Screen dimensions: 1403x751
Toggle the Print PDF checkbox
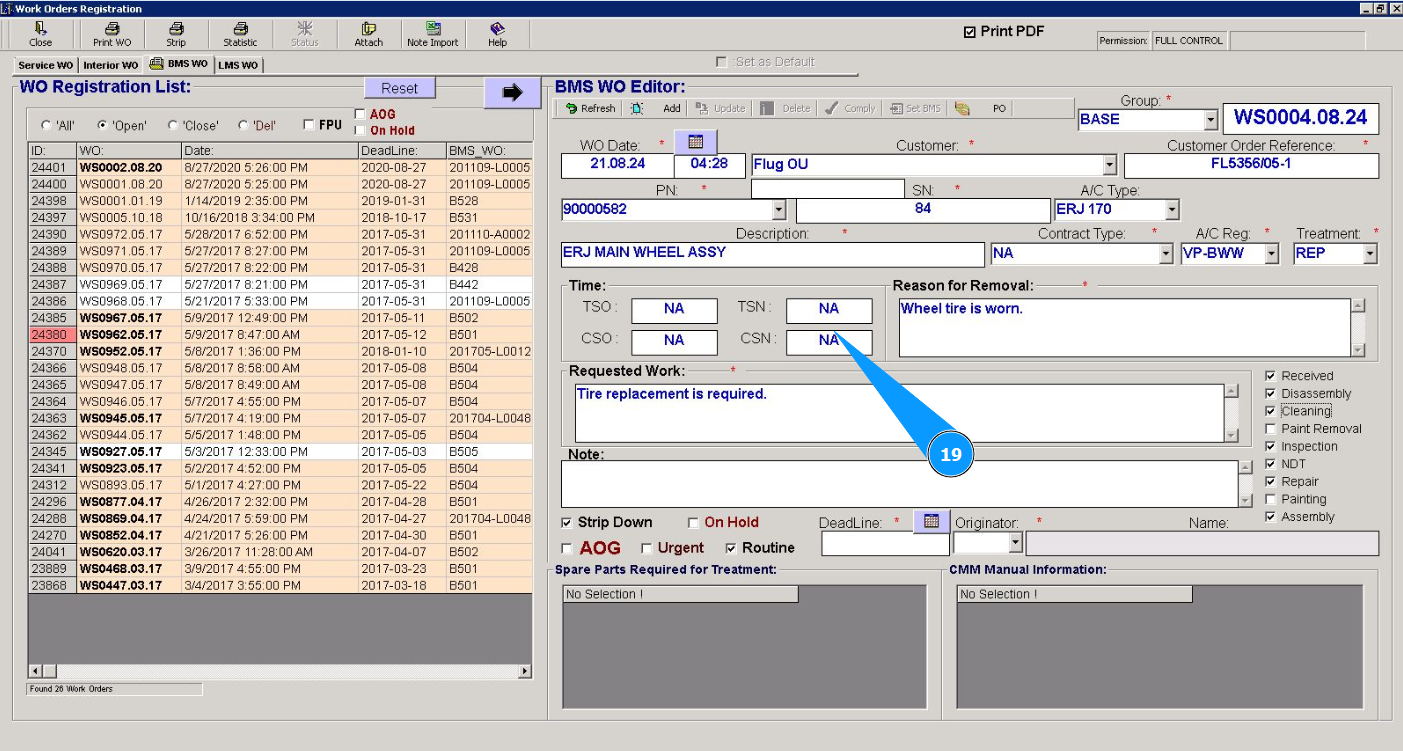click(x=969, y=32)
